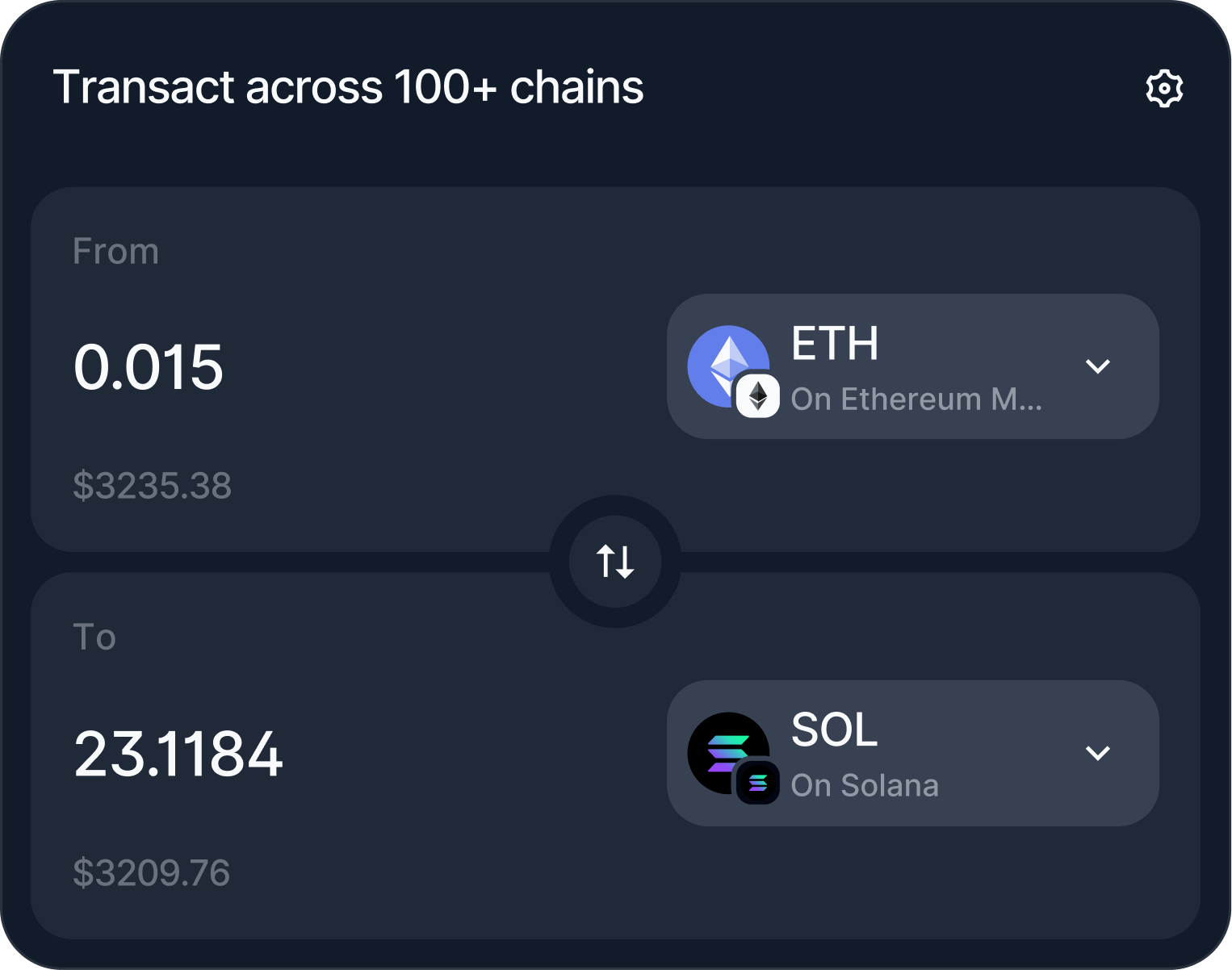Click the $3235.38 USD value text

coord(152,486)
